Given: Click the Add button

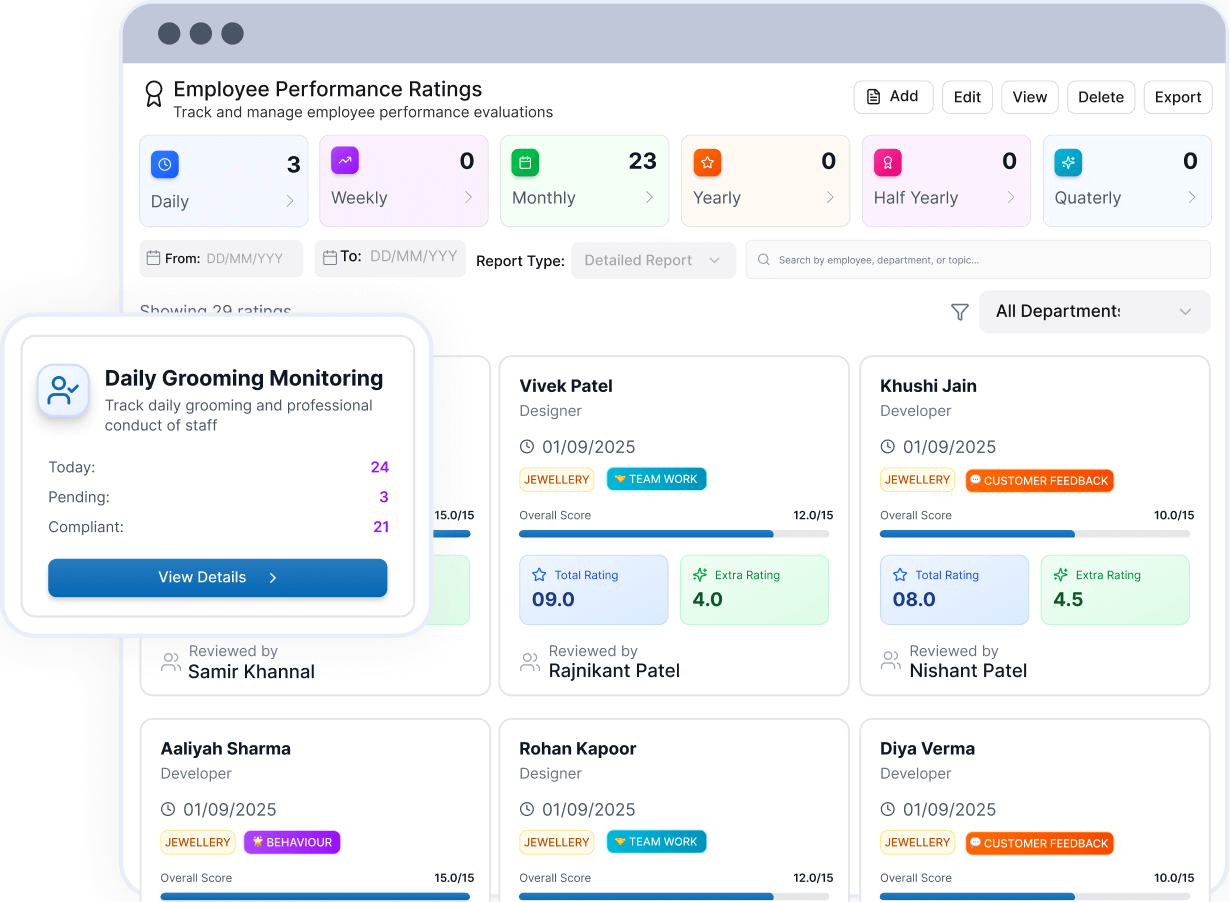Looking at the screenshot, I should tap(892, 97).
